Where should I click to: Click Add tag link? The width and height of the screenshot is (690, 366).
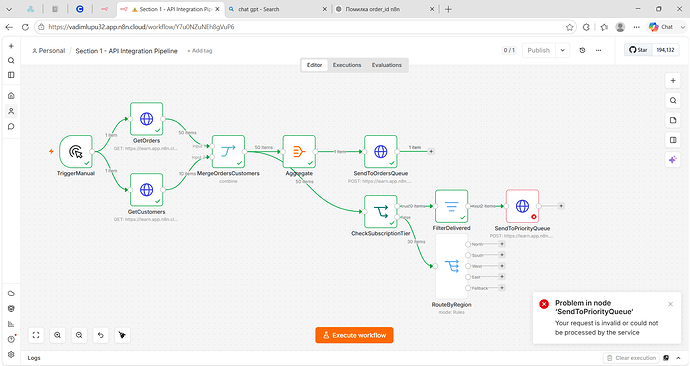click(x=200, y=51)
